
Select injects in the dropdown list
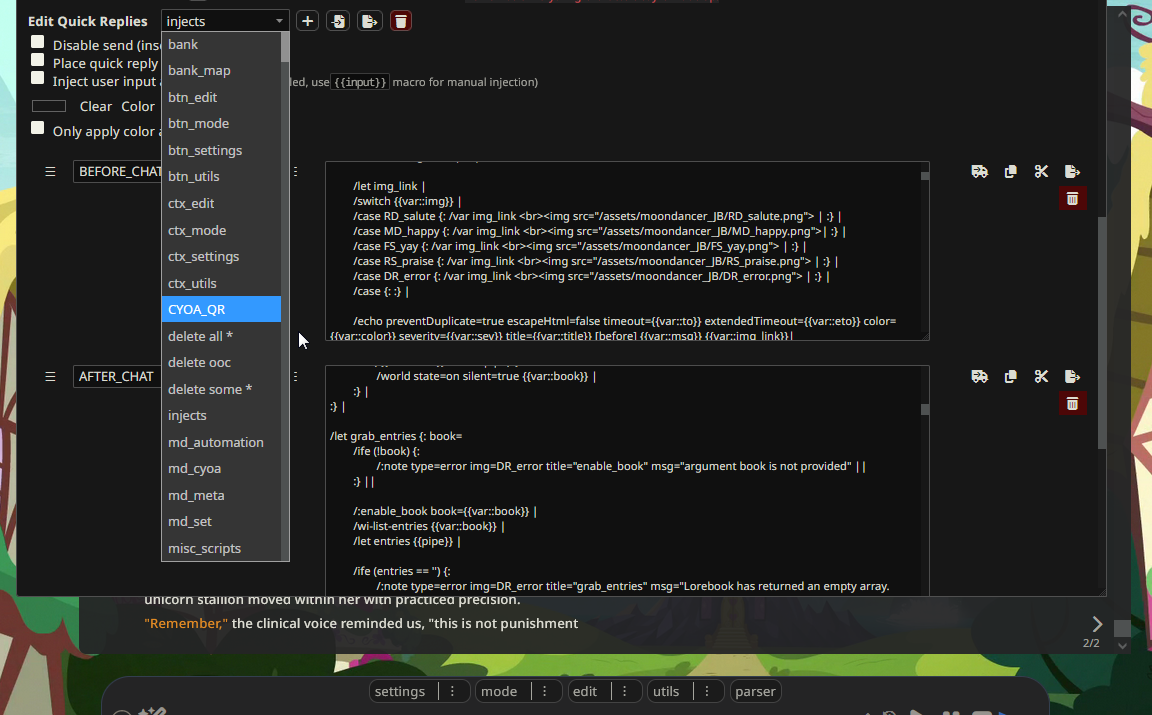[x=221, y=415]
